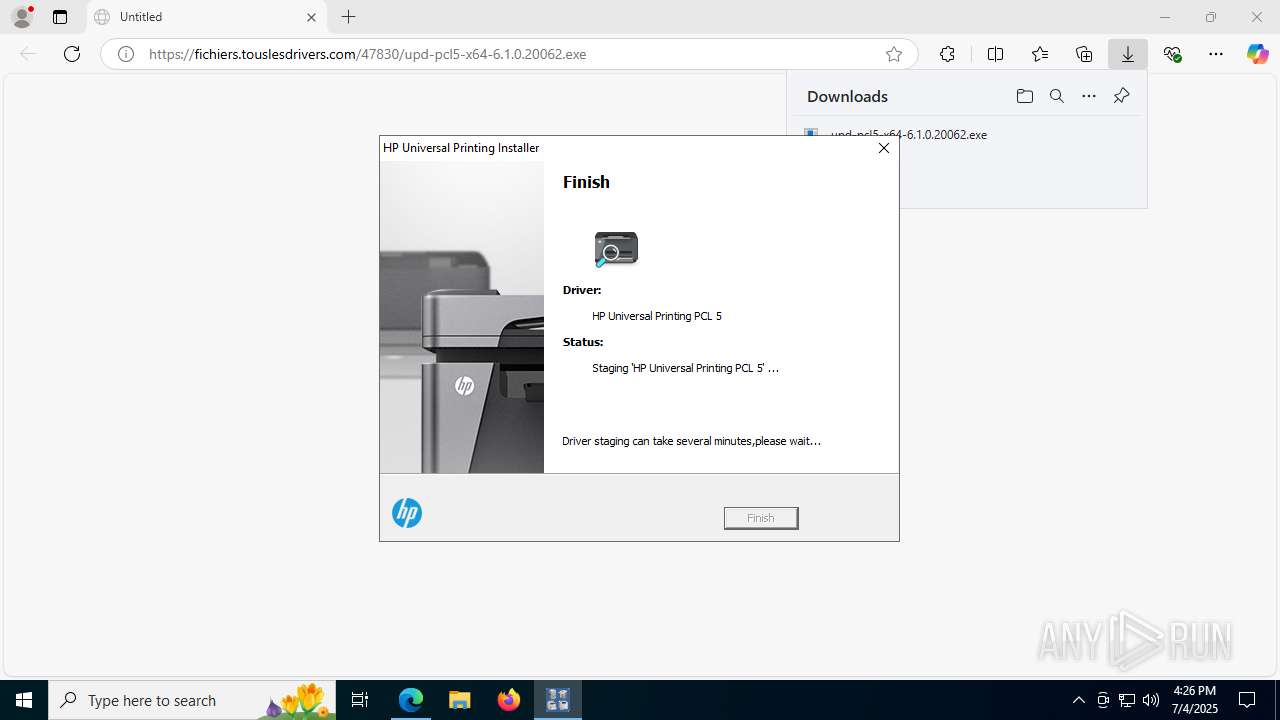Click the Finish button in installer
This screenshot has width=1280, height=720.
pos(761,518)
